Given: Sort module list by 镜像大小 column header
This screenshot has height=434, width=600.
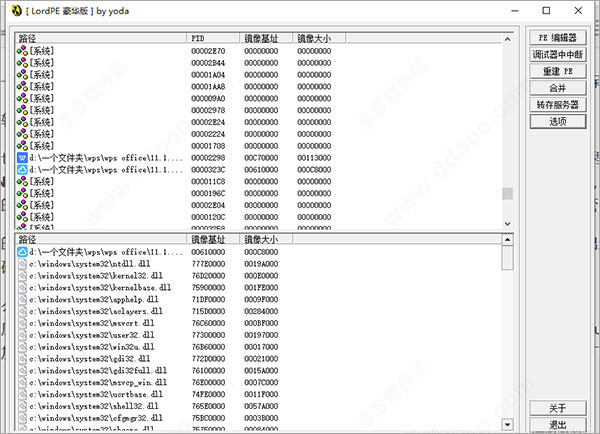Looking at the screenshot, I should tap(266, 240).
